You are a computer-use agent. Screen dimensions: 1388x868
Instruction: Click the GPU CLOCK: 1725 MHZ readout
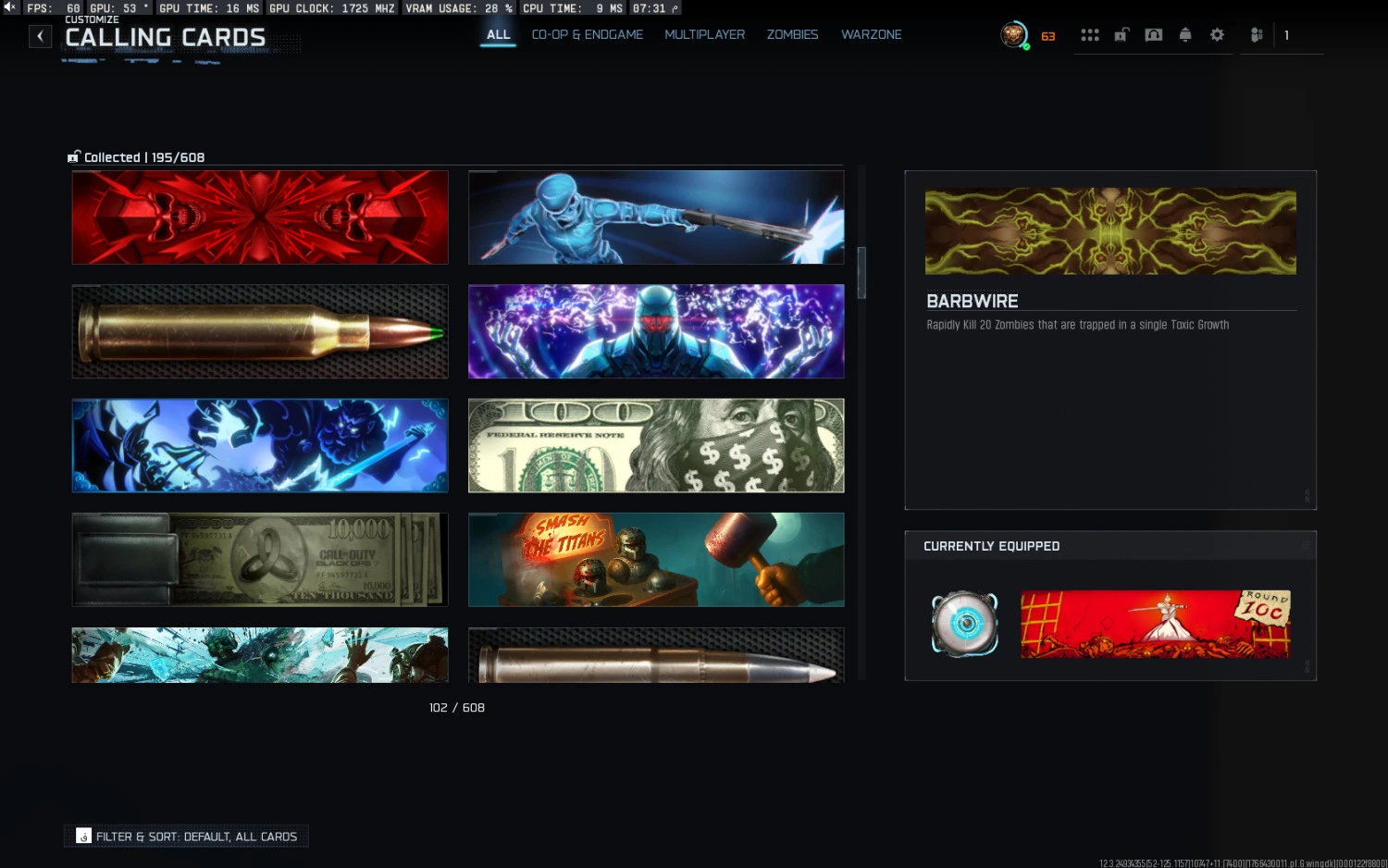point(332,7)
